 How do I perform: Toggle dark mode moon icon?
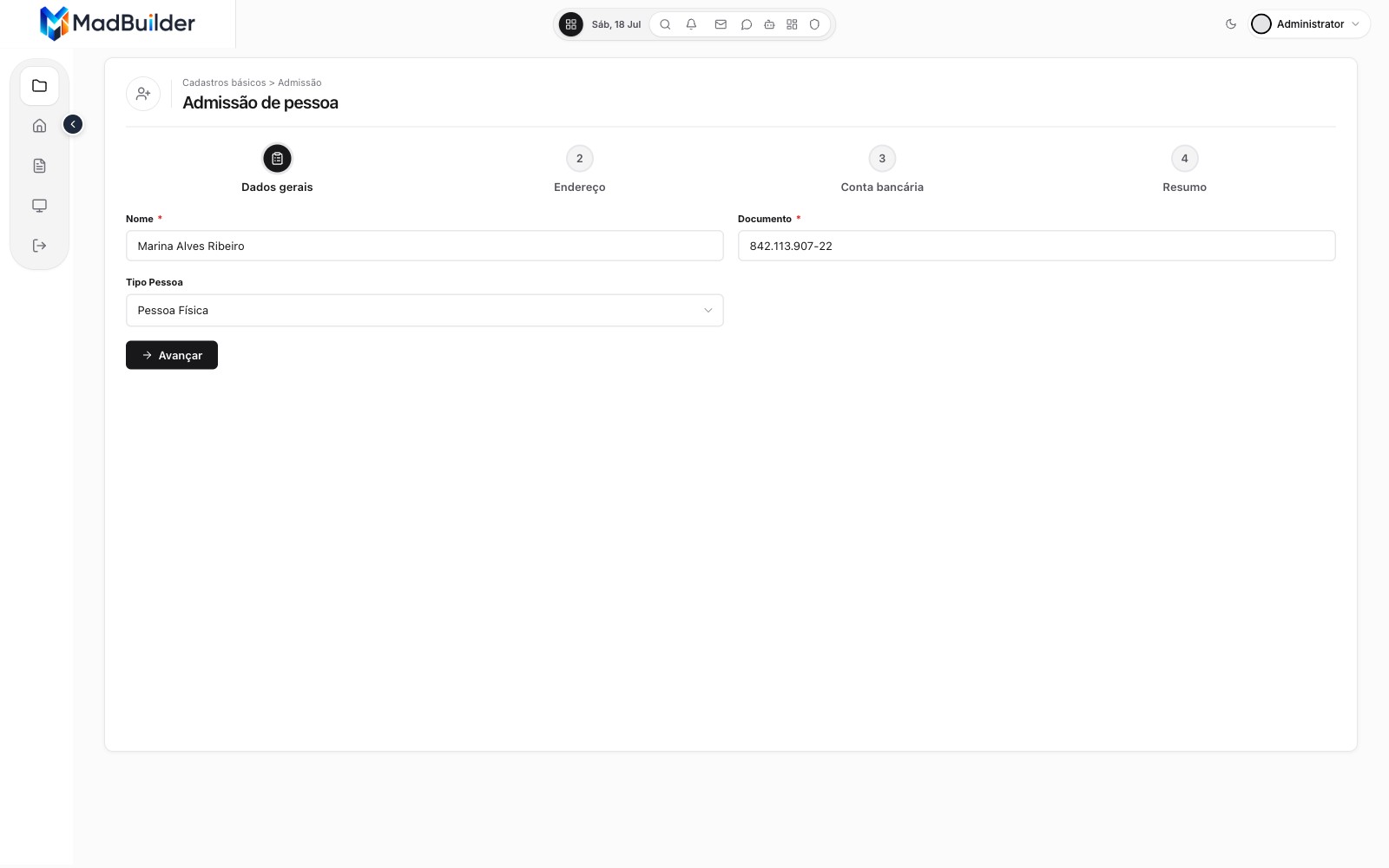tap(1231, 24)
